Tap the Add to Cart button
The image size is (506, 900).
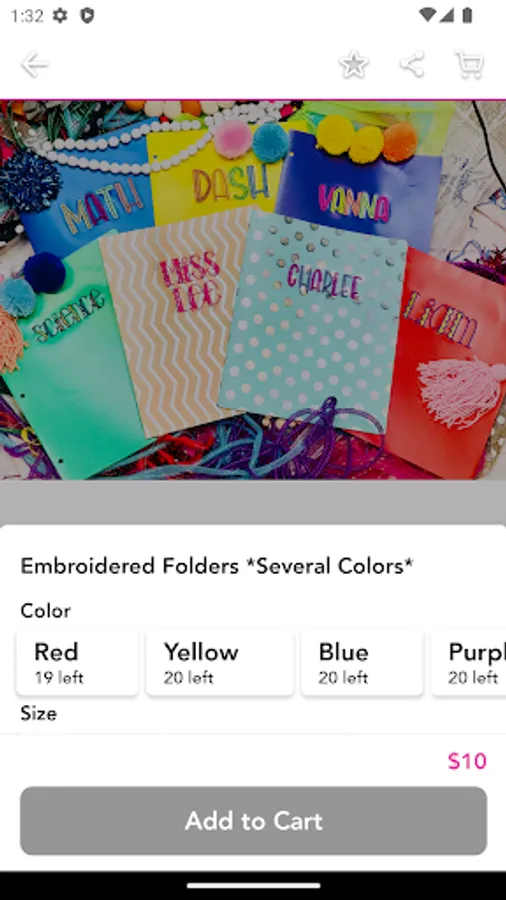(254, 821)
